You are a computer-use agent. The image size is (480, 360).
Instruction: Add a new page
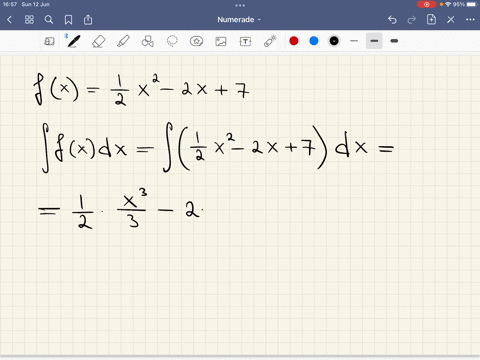point(431,20)
